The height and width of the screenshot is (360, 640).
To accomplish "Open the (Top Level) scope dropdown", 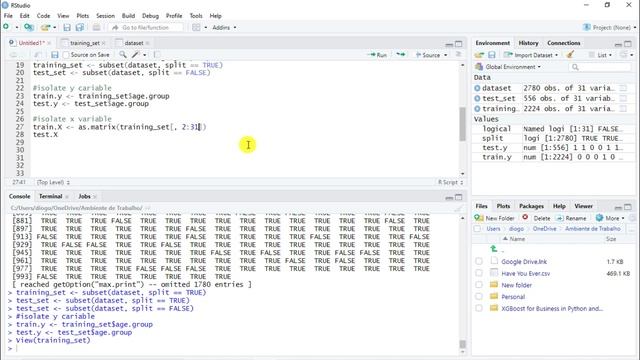I will tap(53, 182).
